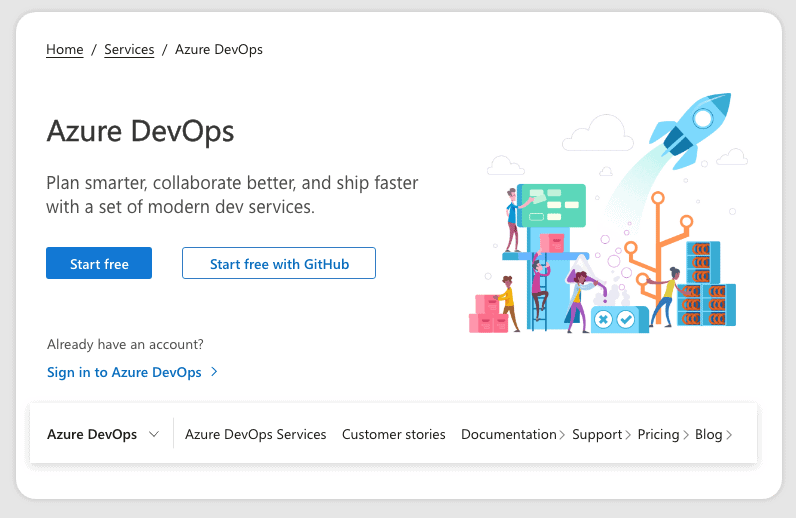Click the chevron next to Pricing
Viewport: 796px width, 518px height.
tap(686, 435)
